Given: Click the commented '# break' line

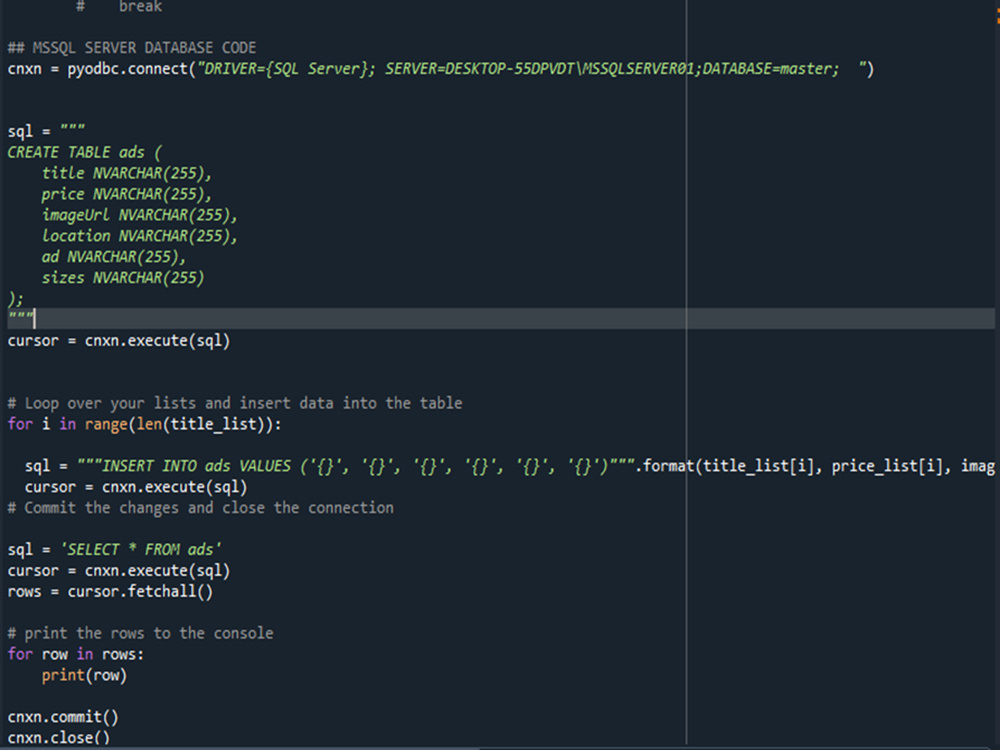Looking at the screenshot, I should point(119,6).
